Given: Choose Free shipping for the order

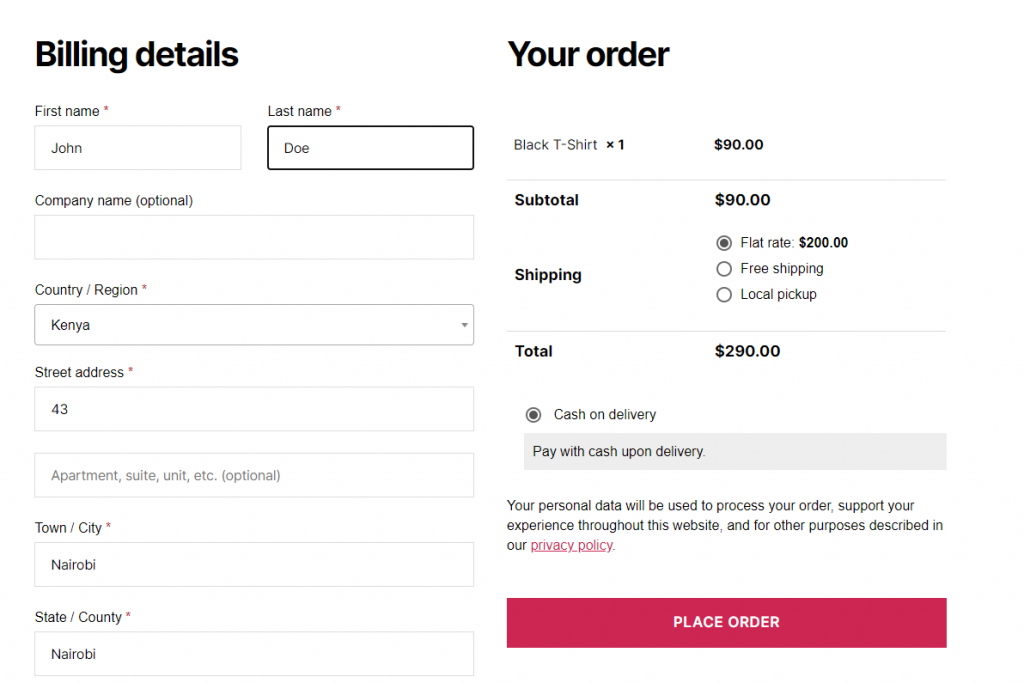Looking at the screenshot, I should (x=724, y=268).
